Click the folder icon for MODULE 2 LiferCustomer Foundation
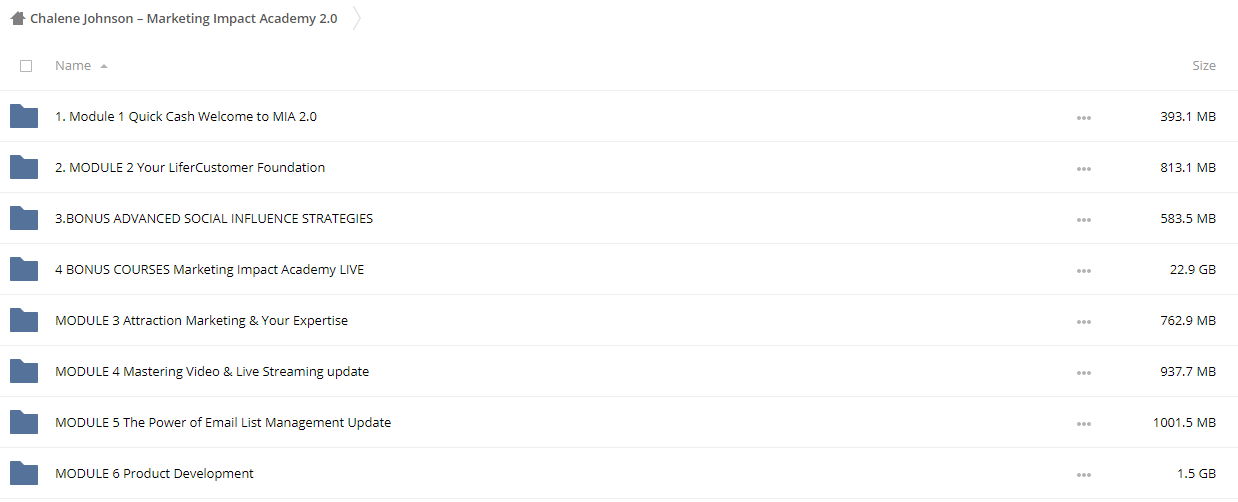 (24, 168)
